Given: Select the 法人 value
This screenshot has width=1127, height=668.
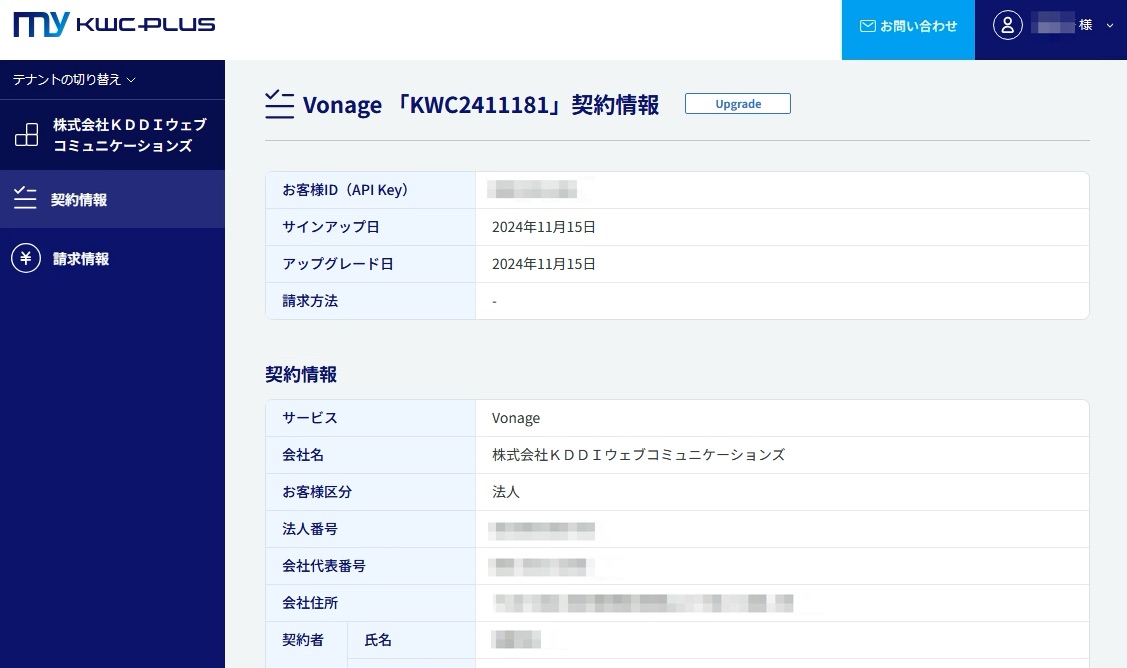Looking at the screenshot, I should coord(506,493).
